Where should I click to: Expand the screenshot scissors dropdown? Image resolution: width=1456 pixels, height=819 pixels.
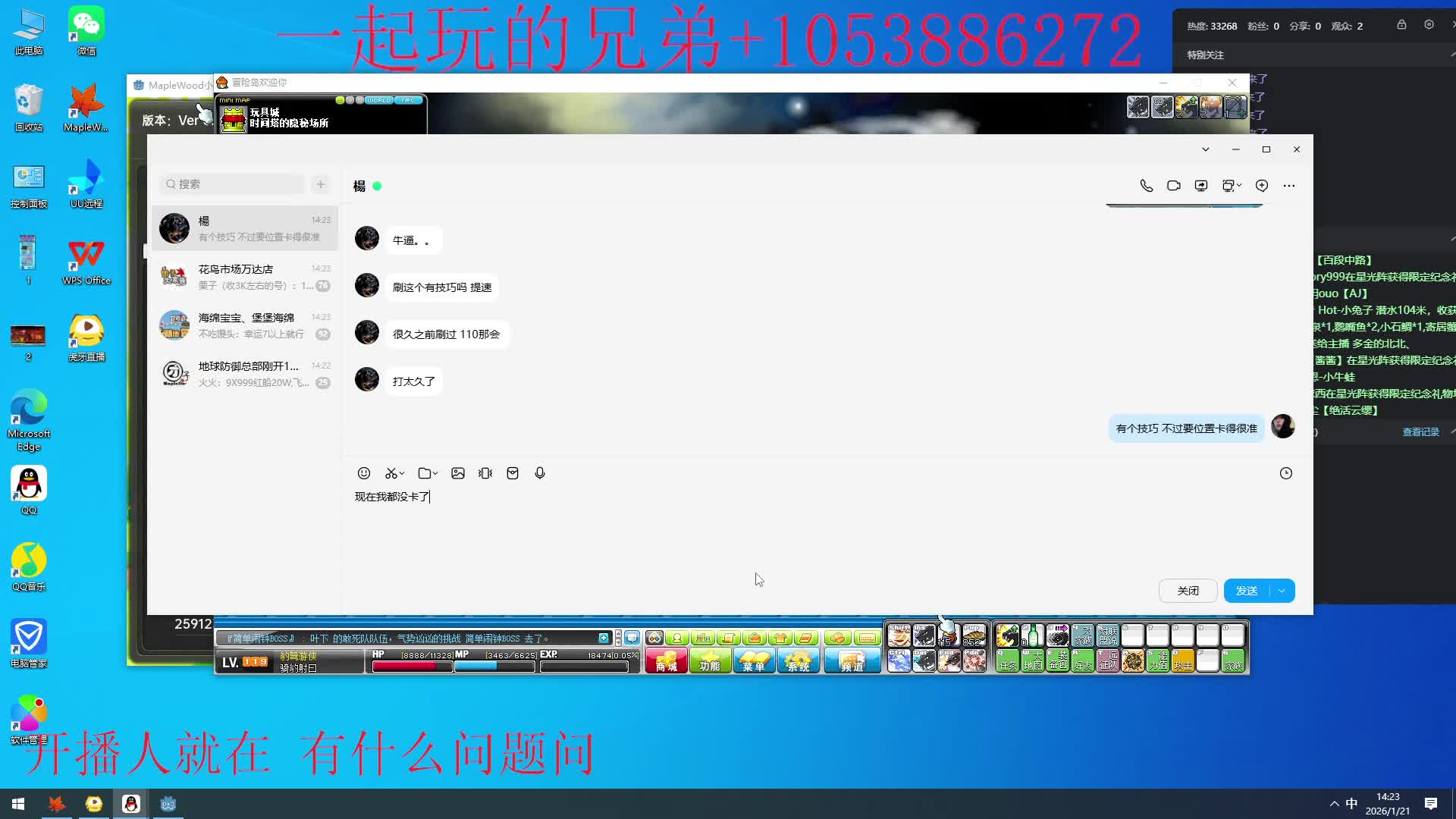point(402,473)
